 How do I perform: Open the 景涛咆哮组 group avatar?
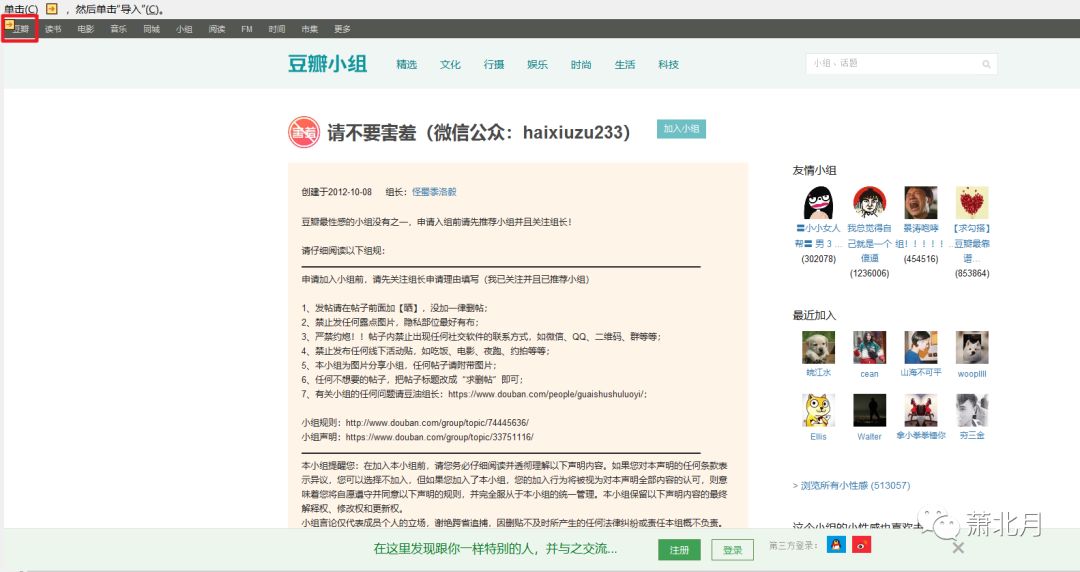point(921,203)
